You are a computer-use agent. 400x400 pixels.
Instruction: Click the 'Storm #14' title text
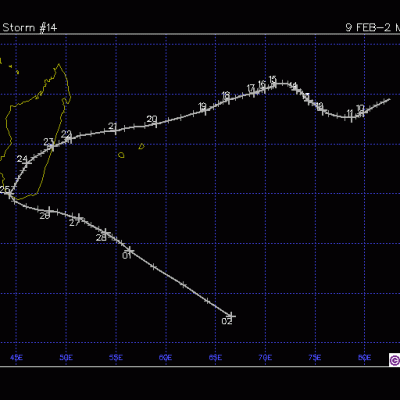click(30, 27)
